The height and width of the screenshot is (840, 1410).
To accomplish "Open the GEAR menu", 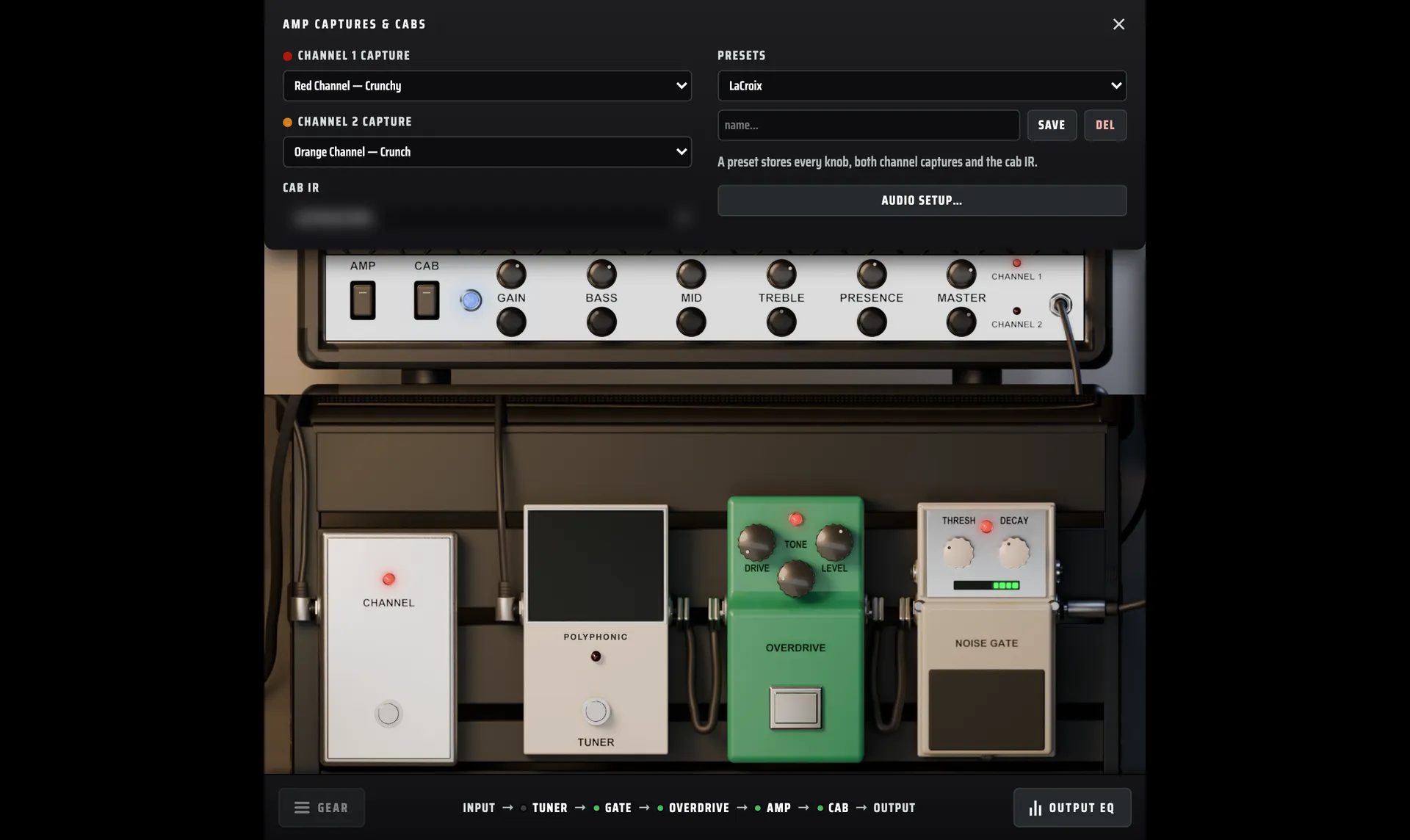I will pos(322,808).
